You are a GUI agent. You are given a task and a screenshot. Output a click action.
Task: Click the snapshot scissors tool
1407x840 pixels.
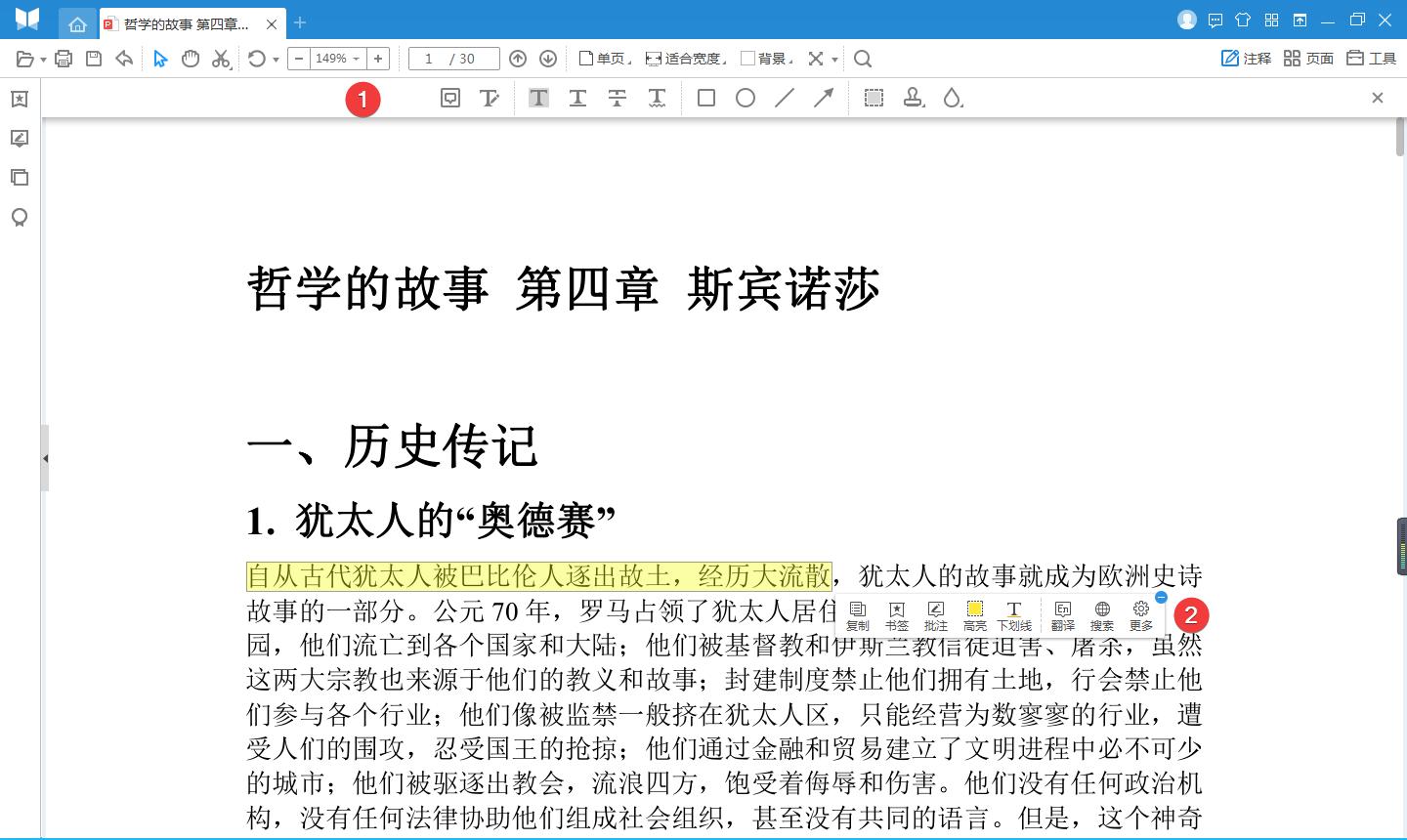click(x=221, y=59)
